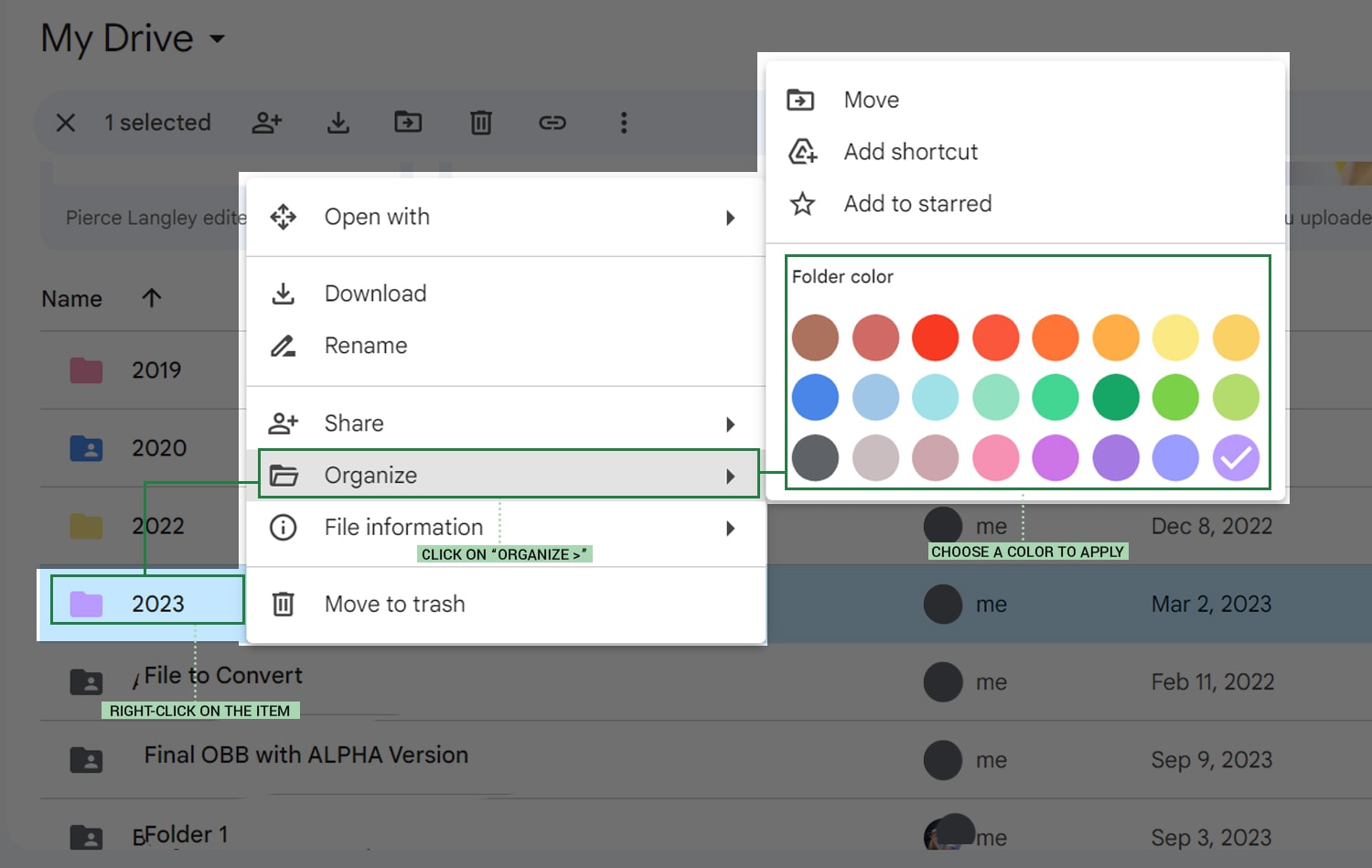1372x868 pixels.
Task: Expand the File information submenu
Action: point(730,528)
